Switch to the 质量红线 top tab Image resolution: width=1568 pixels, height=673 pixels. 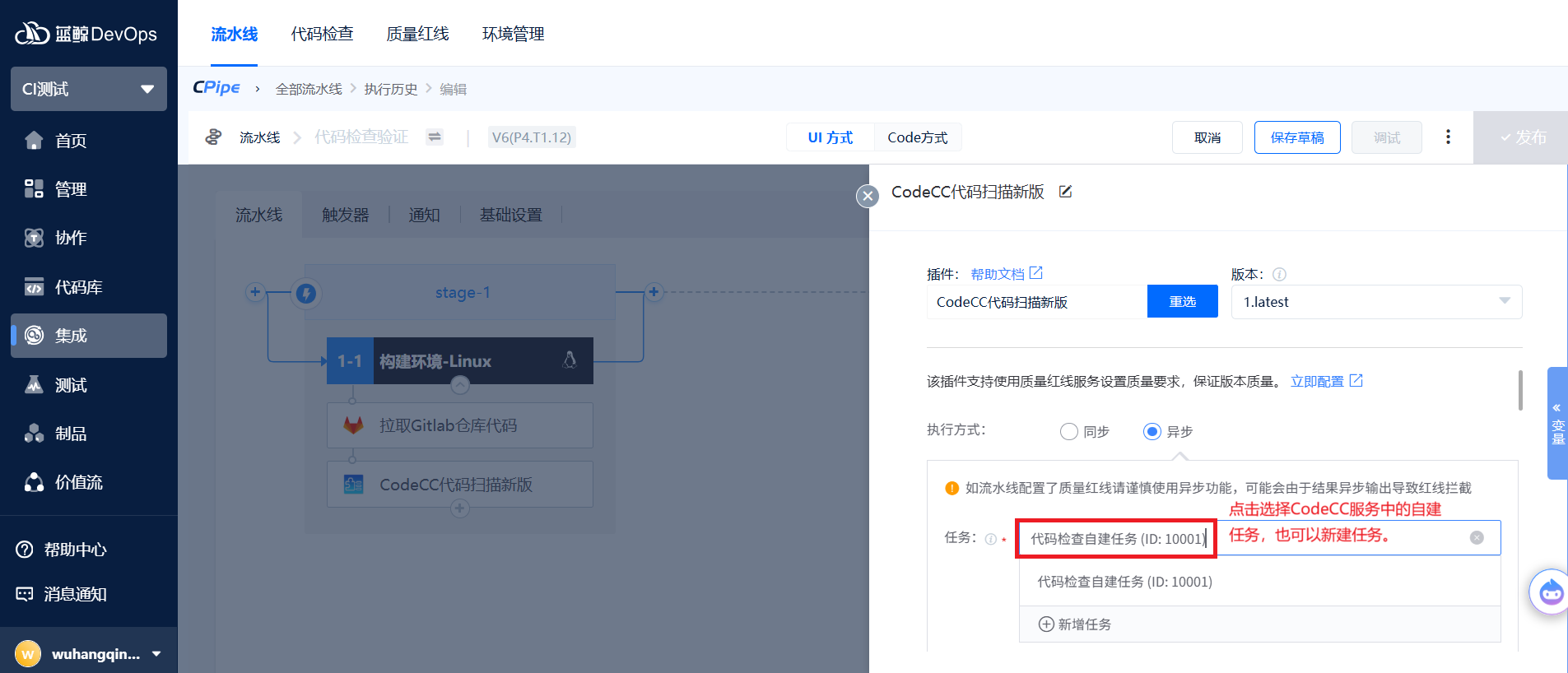click(x=417, y=34)
